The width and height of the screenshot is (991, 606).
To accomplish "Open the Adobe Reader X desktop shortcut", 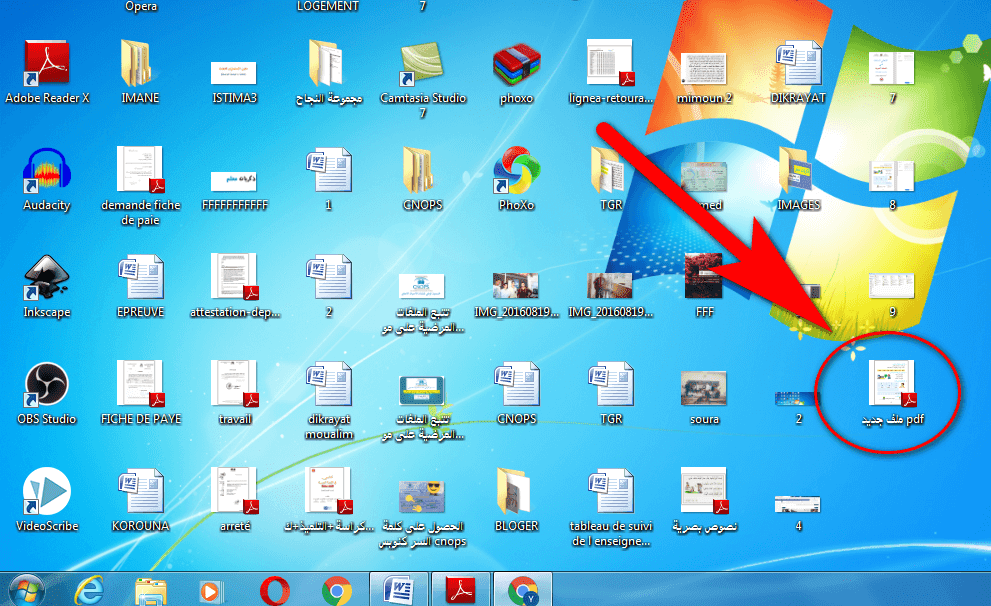I will coord(46,63).
